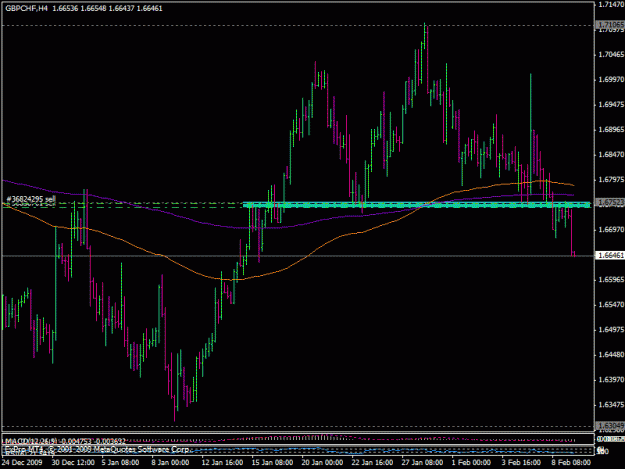625x469 pixels.
Task: Click the '3 Feb 16:00' time label
Action: 521,462
